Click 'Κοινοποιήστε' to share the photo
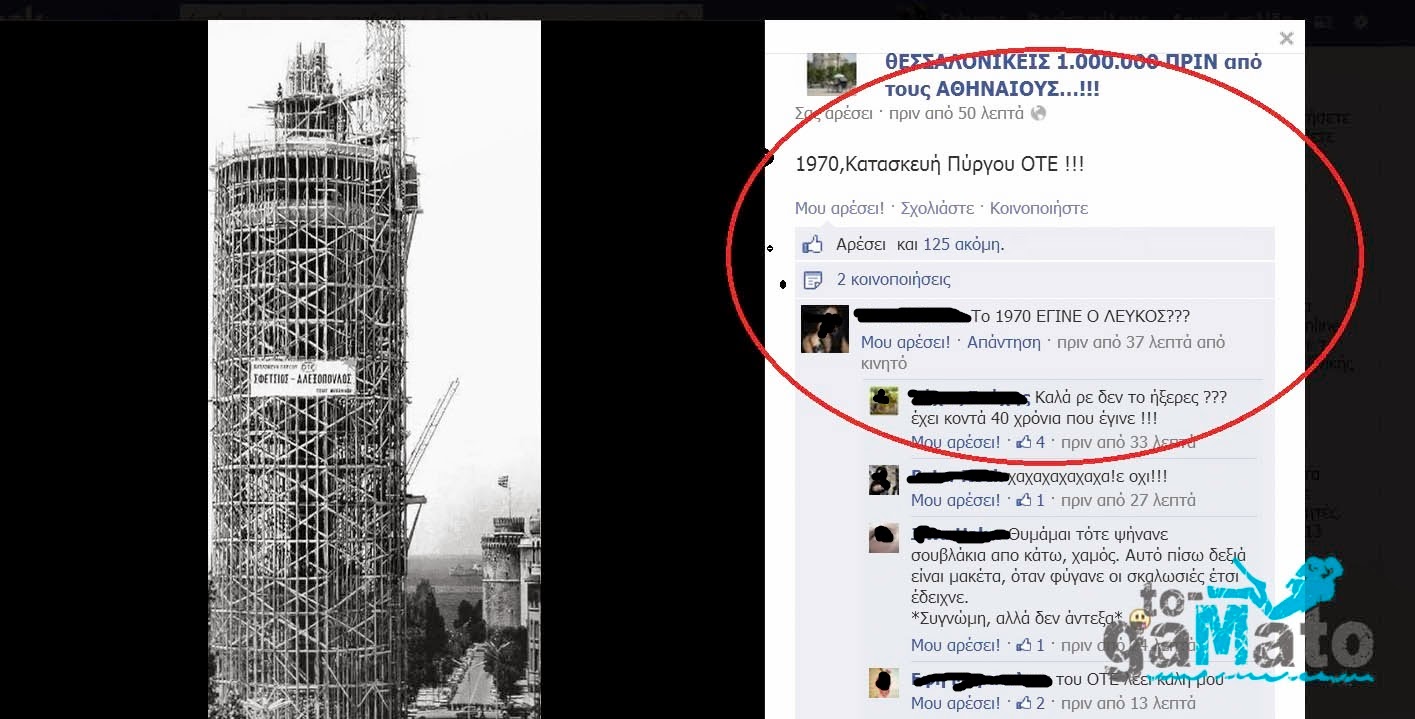Viewport: 1415px width, 719px height. [1039, 208]
